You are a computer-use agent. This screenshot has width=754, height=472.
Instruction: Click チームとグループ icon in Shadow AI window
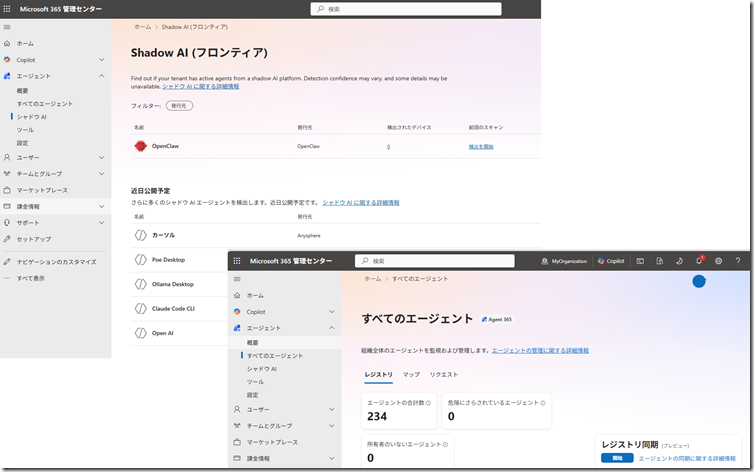7,174
